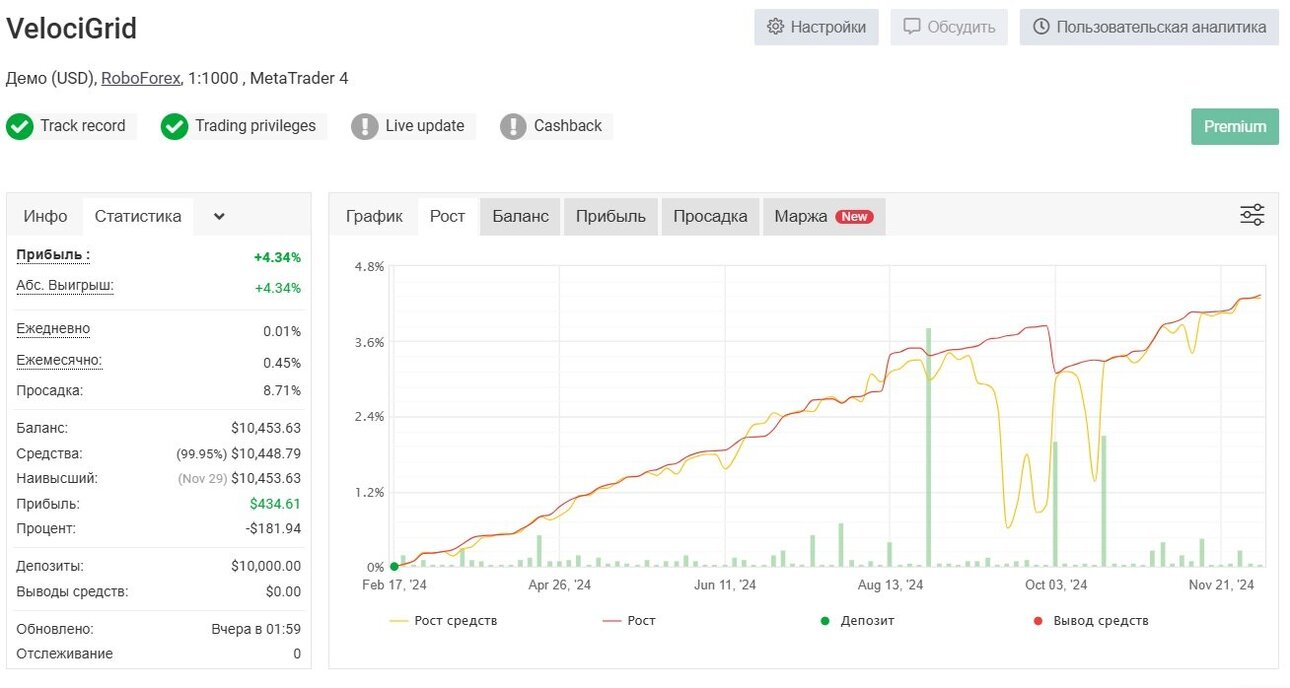Click the green Premium button
Image resolution: width=1290 pixels, height=688 pixels.
1235,126
